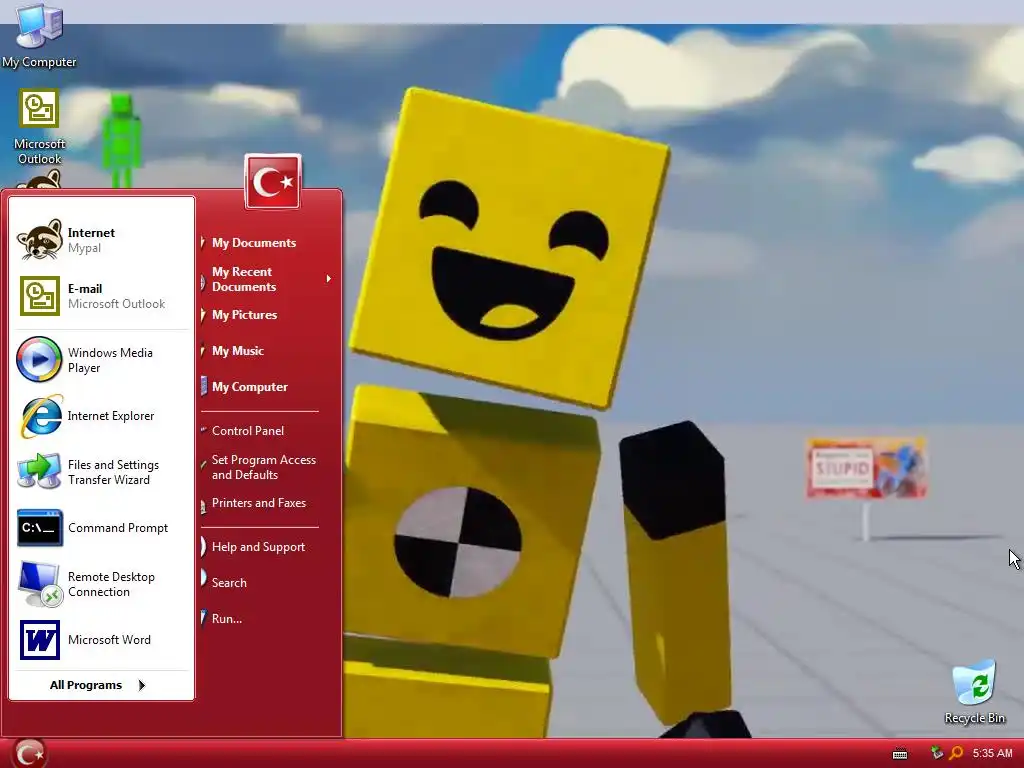Open Files and Settings Transfer Wizard icon

point(39,472)
